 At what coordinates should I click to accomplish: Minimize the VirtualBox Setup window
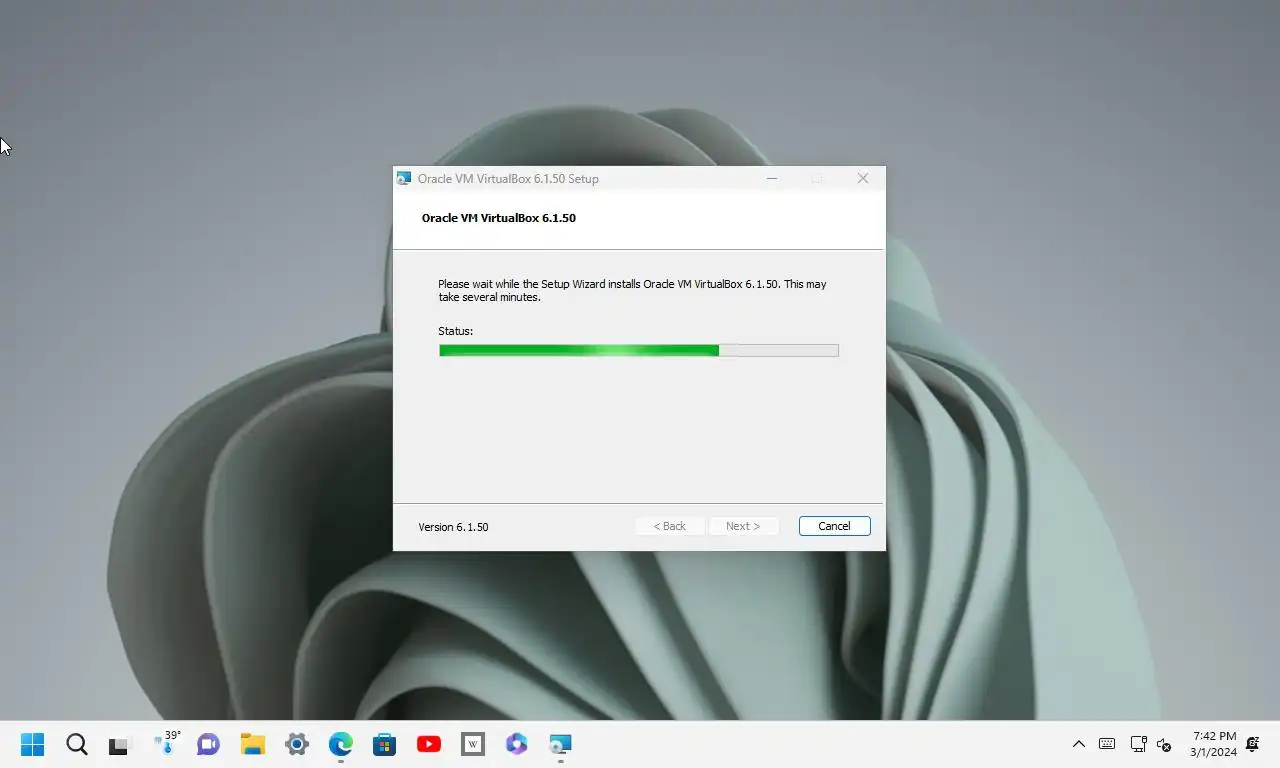(x=772, y=178)
